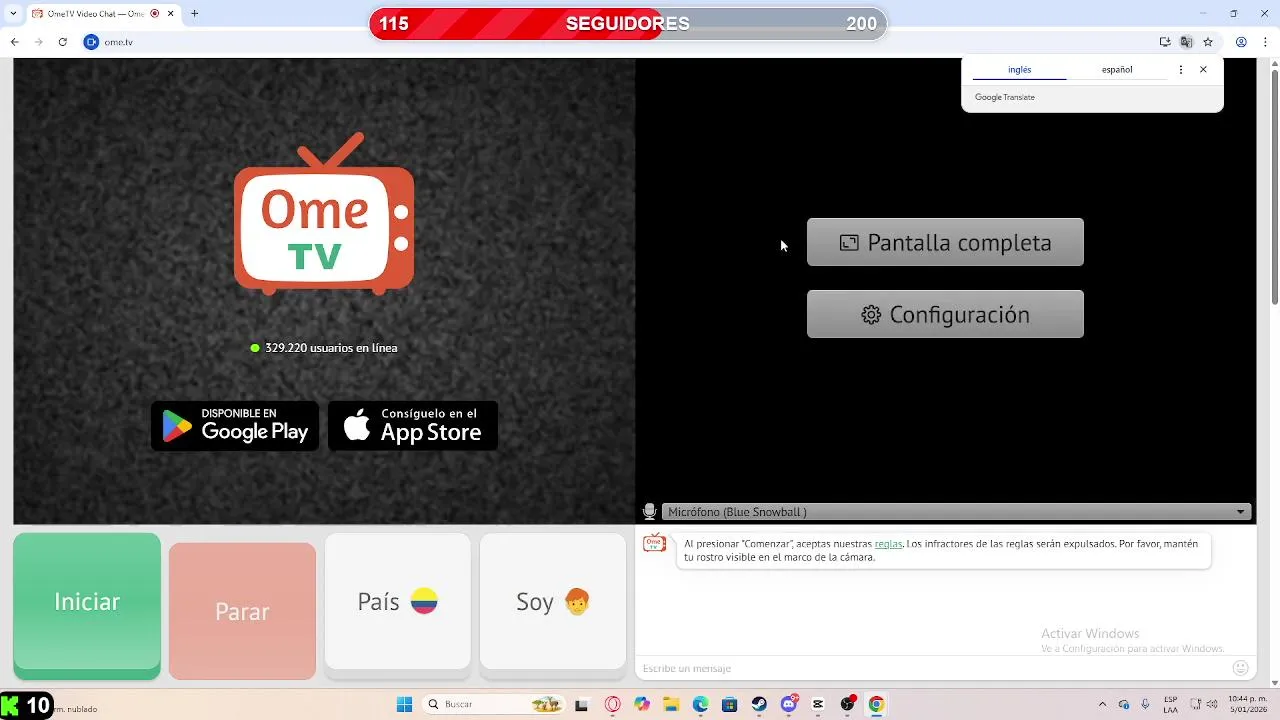1280x720 pixels.
Task: Click the 329.220 usuarios en línea text
Action: 331,348
